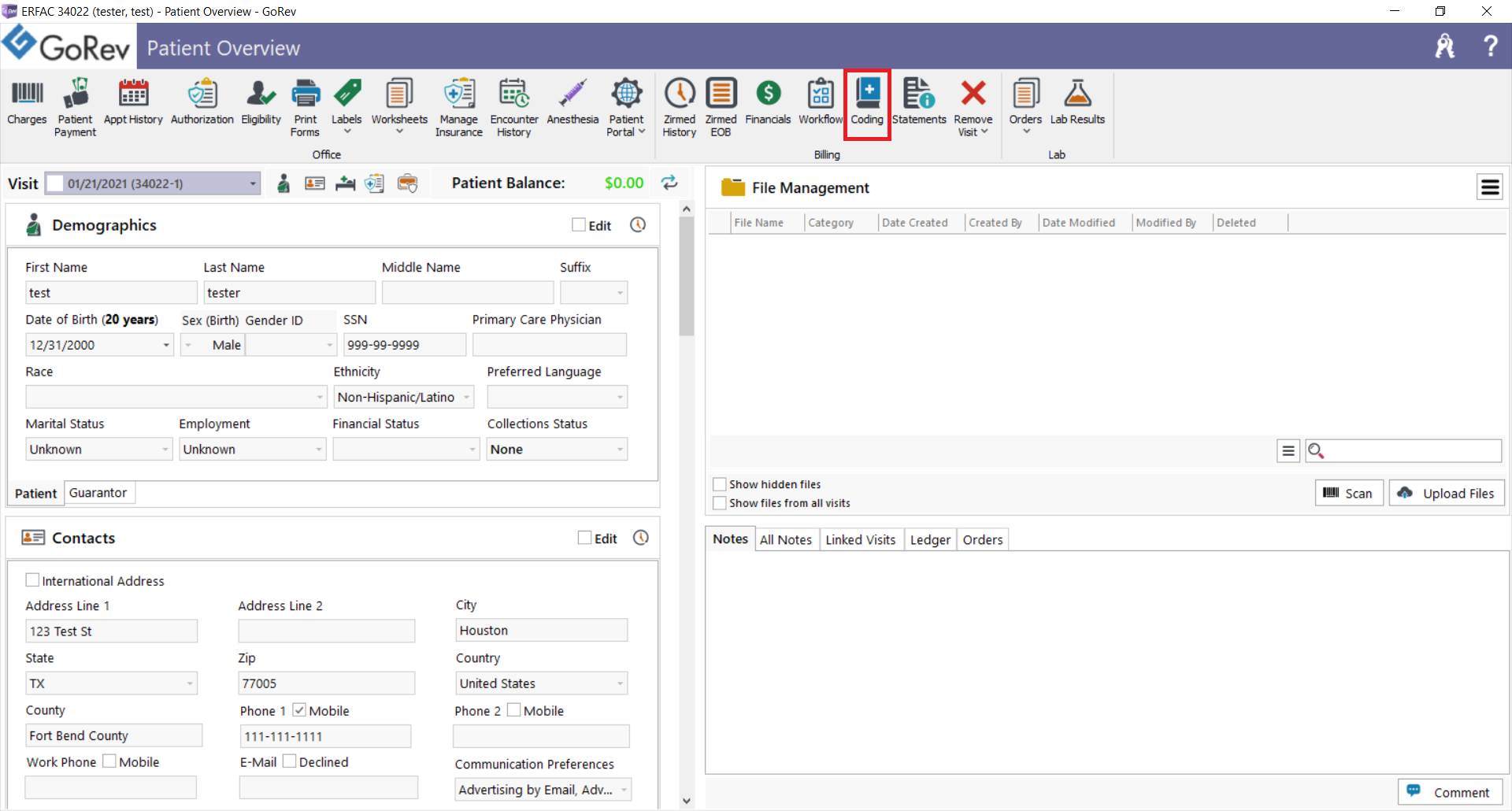Image resolution: width=1512 pixels, height=811 pixels.
Task: Switch to All Notes tab
Action: click(785, 539)
